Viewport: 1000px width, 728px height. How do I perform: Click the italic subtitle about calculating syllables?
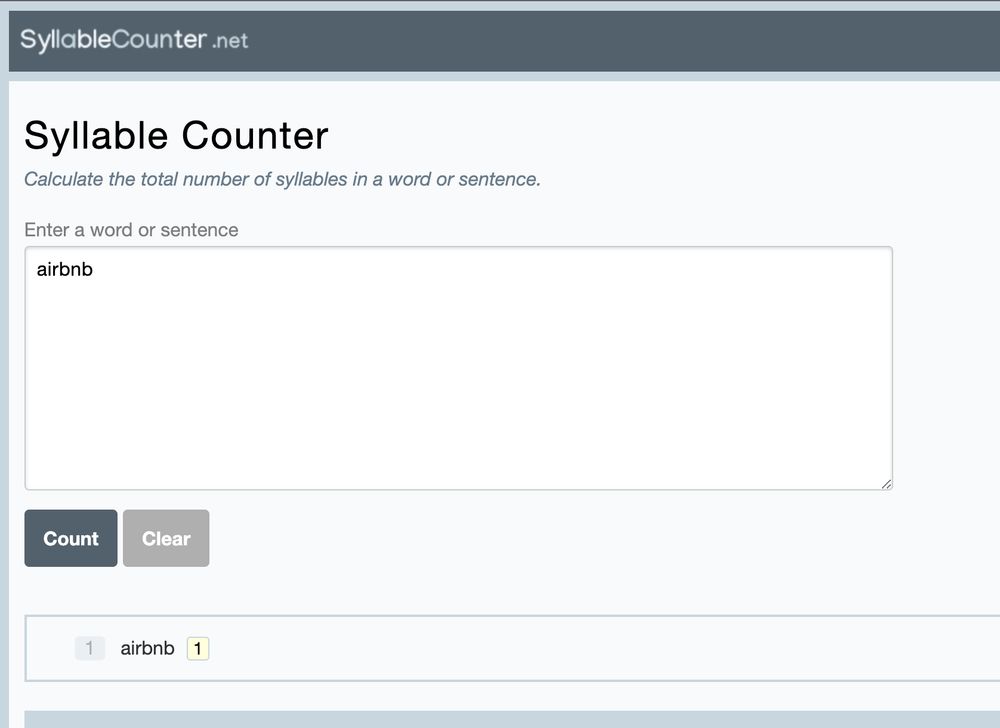pyautogui.click(x=282, y=179)
